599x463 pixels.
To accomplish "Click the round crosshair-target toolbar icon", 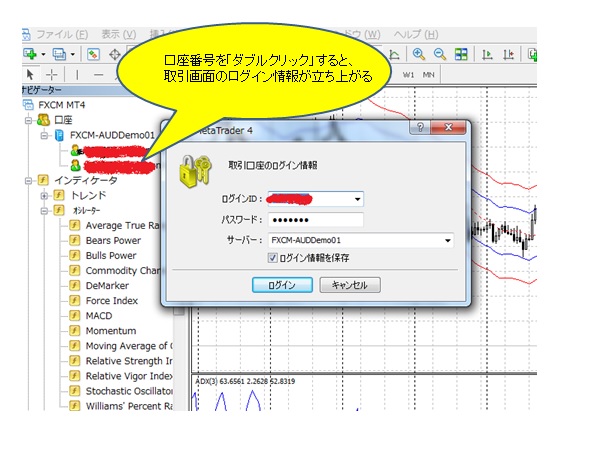I will click(x=115, y=55).
